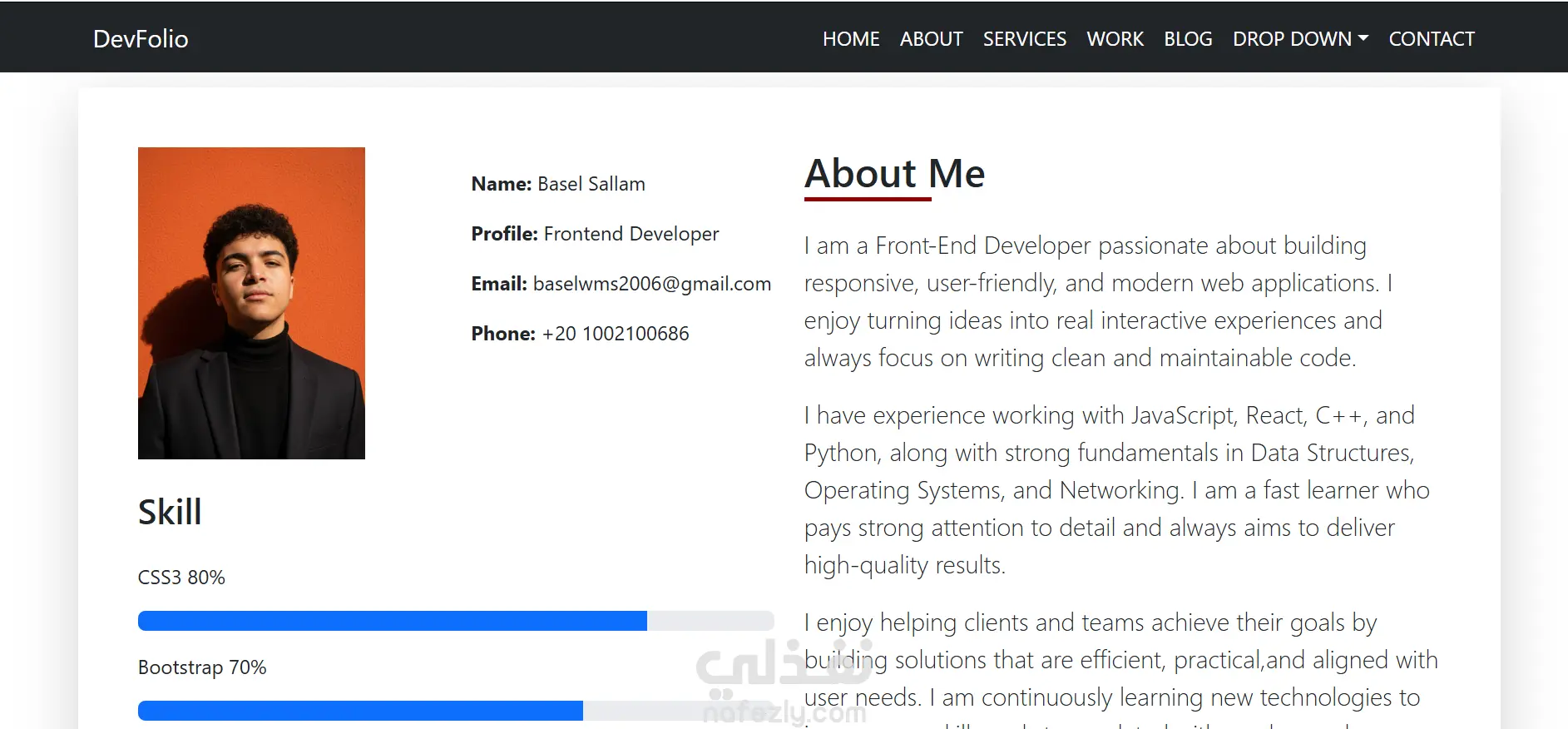Expand the DROP DOWN menu
This screenshot has width=1568, height=729.
click(x=1300, y=39)
